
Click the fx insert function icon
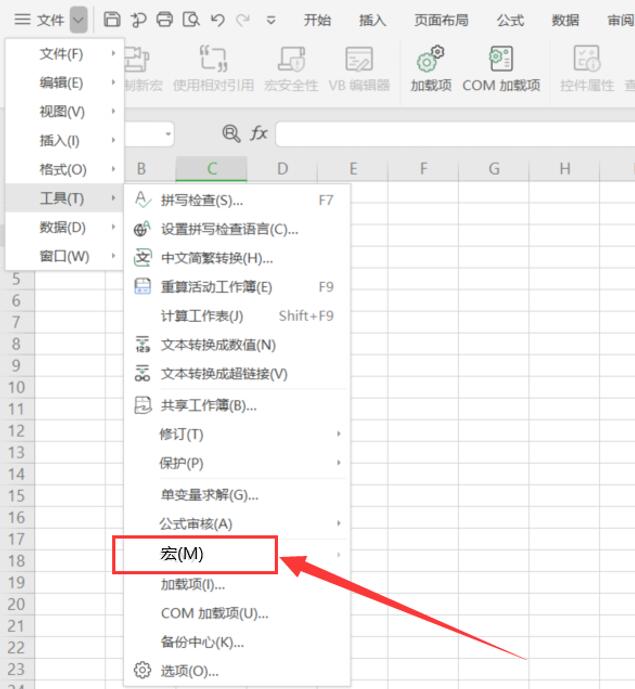[x=259, y=133]
